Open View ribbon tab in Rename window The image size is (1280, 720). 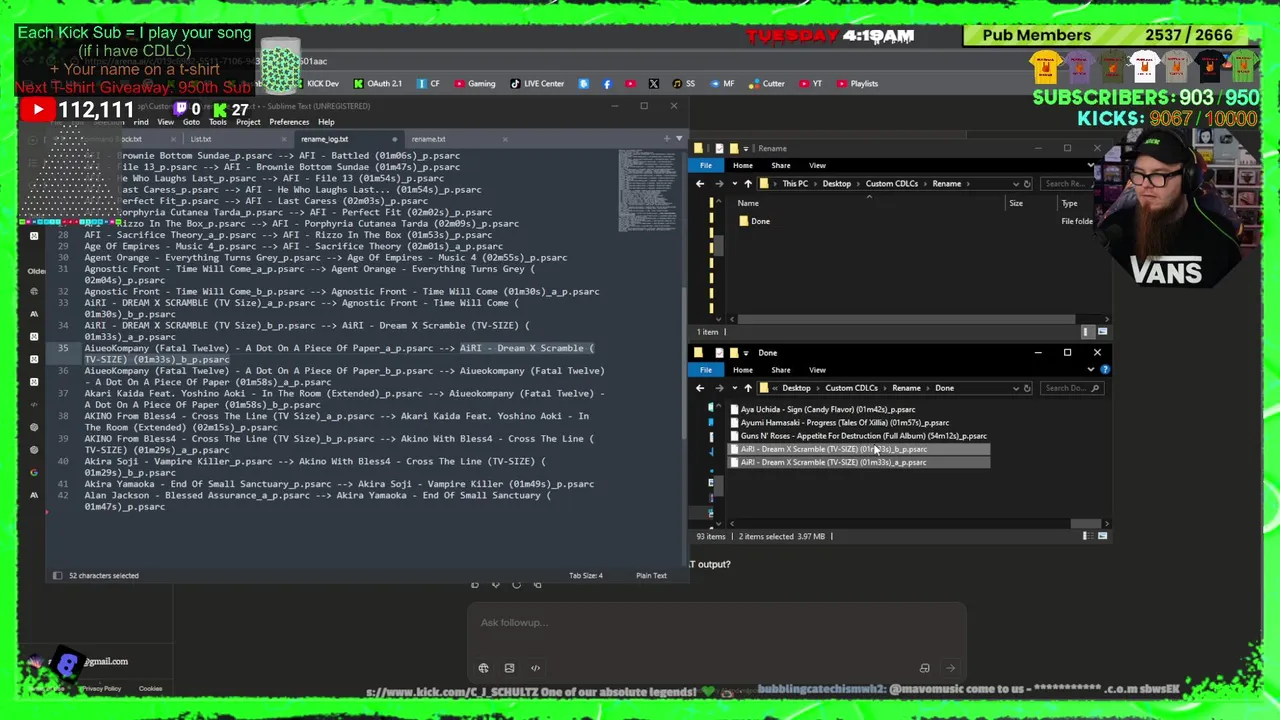point(817,166)
